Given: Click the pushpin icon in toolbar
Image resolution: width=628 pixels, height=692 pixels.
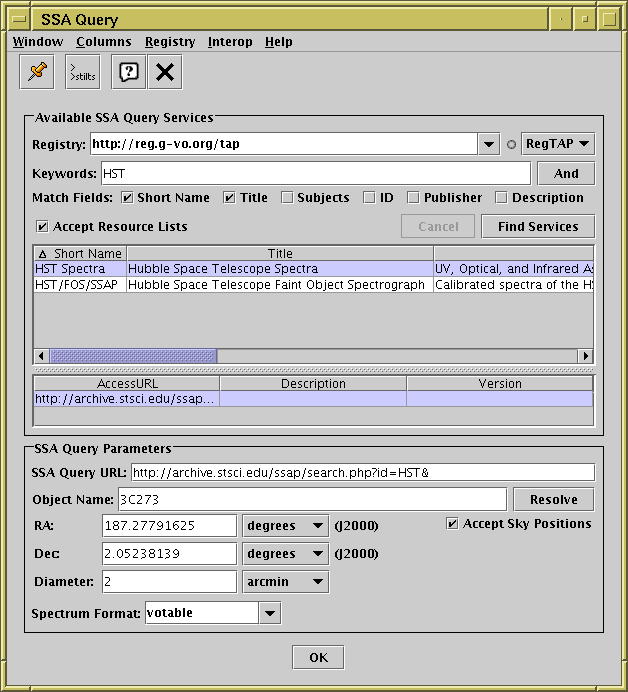Looking at the screenshot, I should coord(38,72).
